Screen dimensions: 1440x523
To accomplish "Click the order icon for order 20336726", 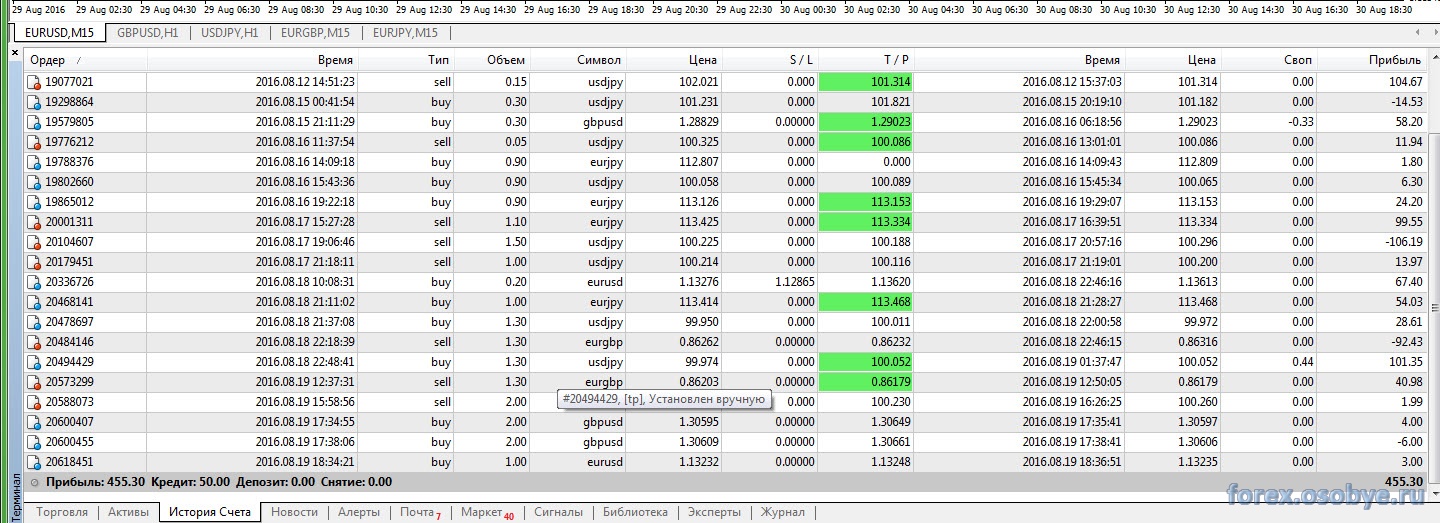I will coord(34,282).
